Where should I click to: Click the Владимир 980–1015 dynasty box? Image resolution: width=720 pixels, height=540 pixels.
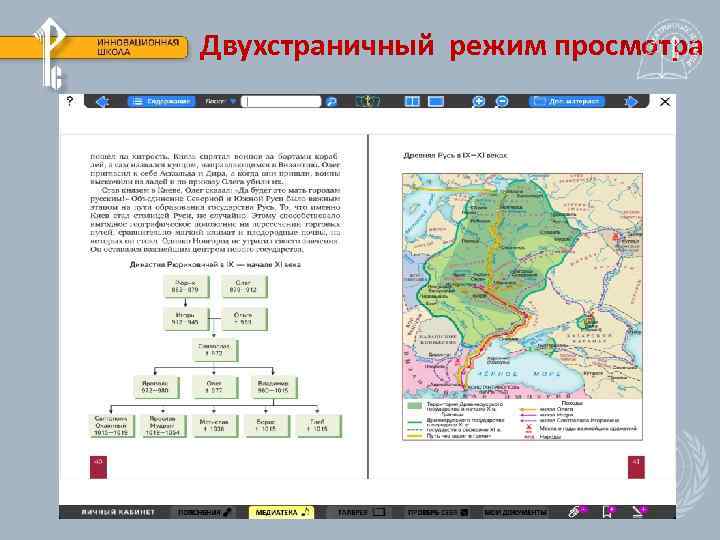(x=273, y=387)
